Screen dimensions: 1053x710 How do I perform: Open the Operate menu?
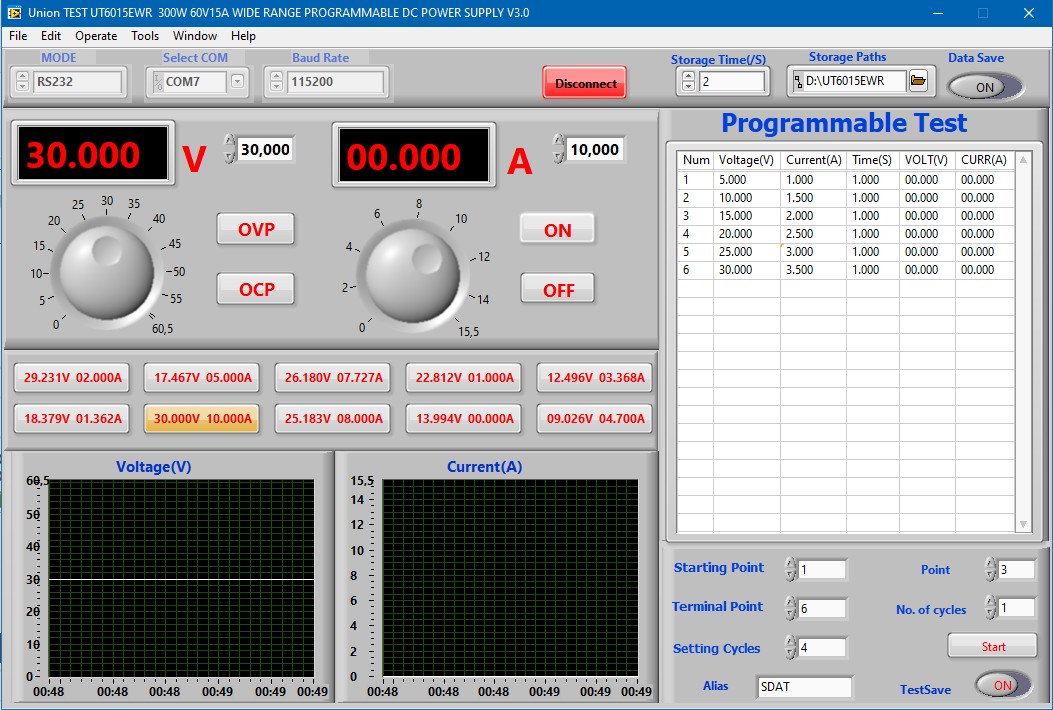96,36
